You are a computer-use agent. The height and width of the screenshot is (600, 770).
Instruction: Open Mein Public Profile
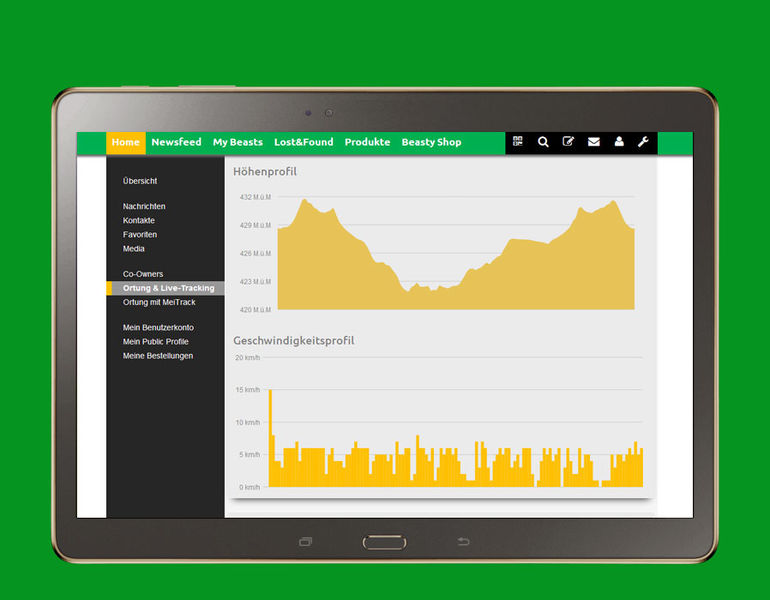[156, 342]
